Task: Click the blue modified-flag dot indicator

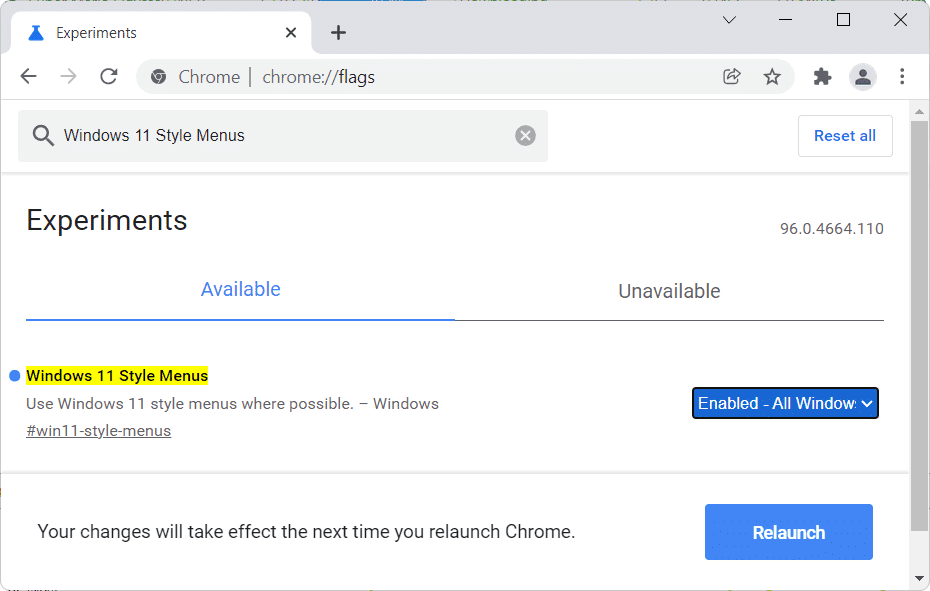Action: 15,376
